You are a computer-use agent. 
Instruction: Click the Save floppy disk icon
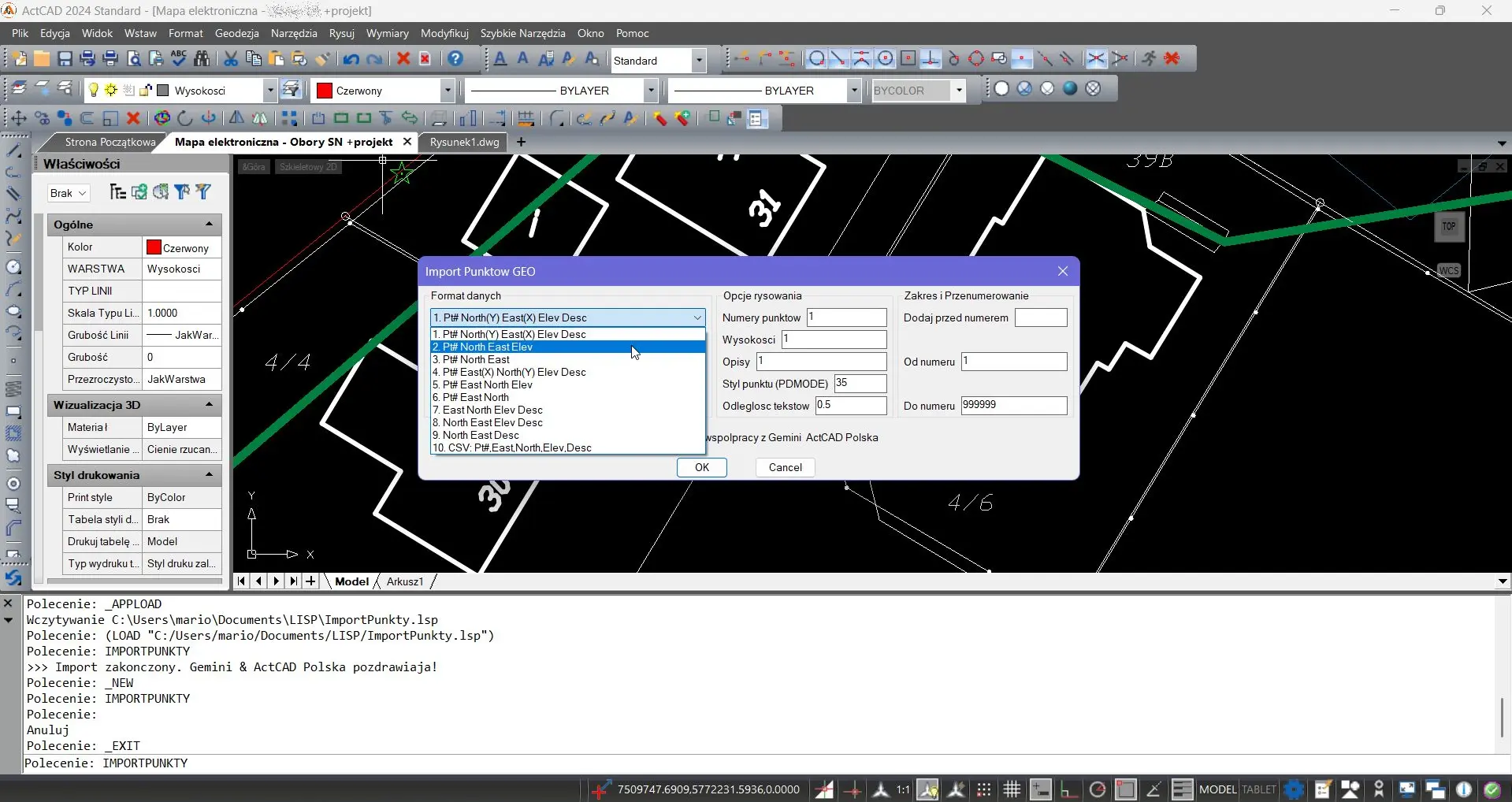click(x=65, y=59)
